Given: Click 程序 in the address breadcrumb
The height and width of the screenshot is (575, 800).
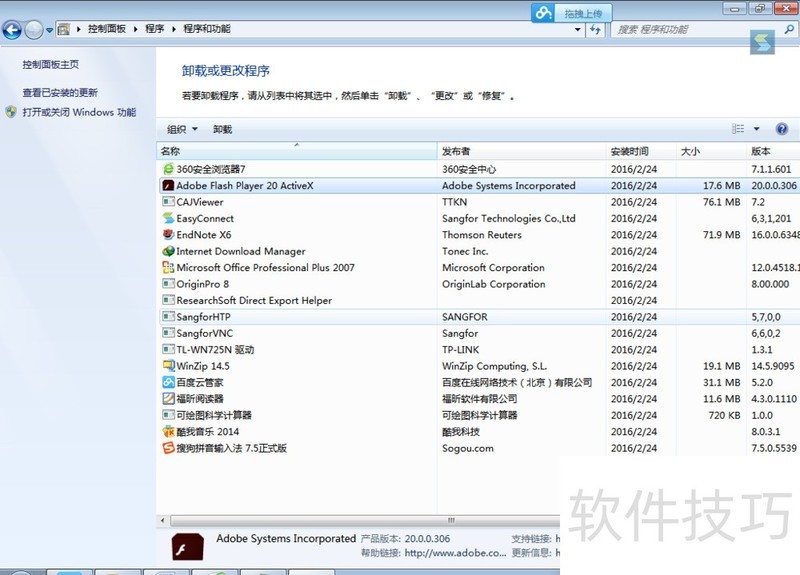Looking at the screenshot, I should coord(155,29).
